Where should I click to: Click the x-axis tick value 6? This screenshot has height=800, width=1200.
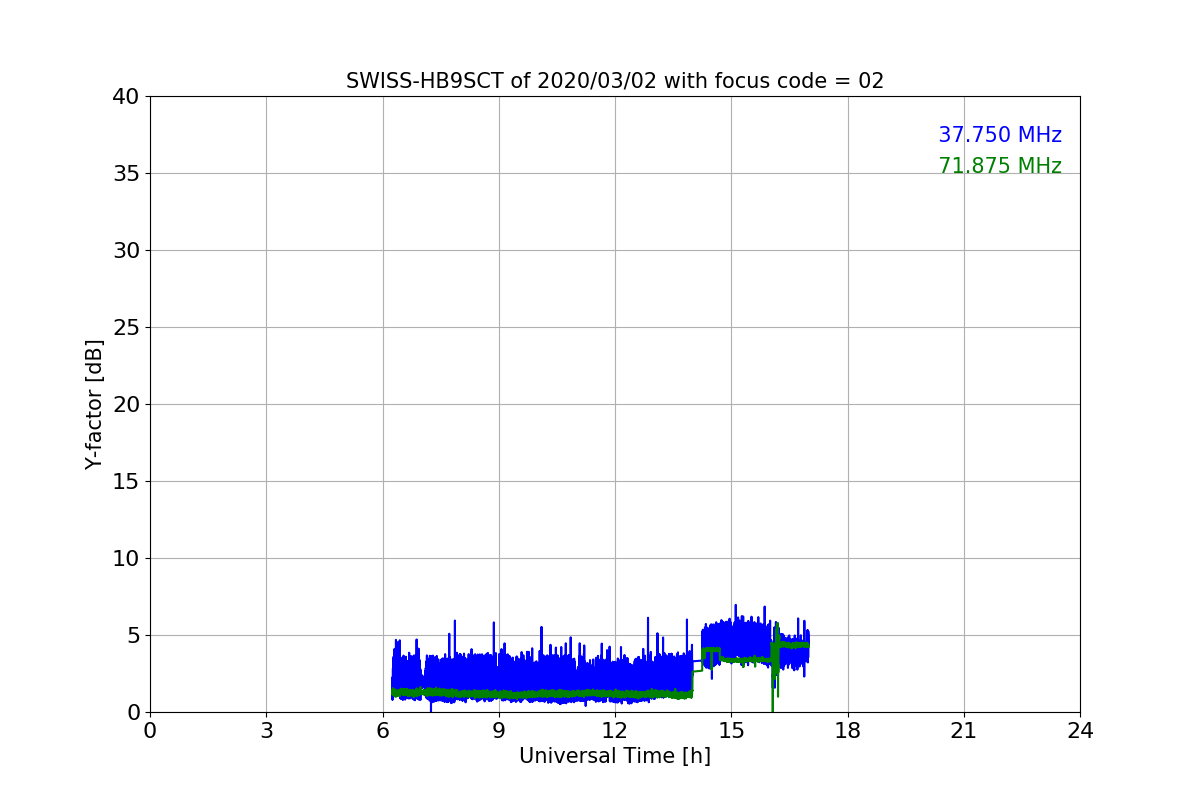point(383,731)
